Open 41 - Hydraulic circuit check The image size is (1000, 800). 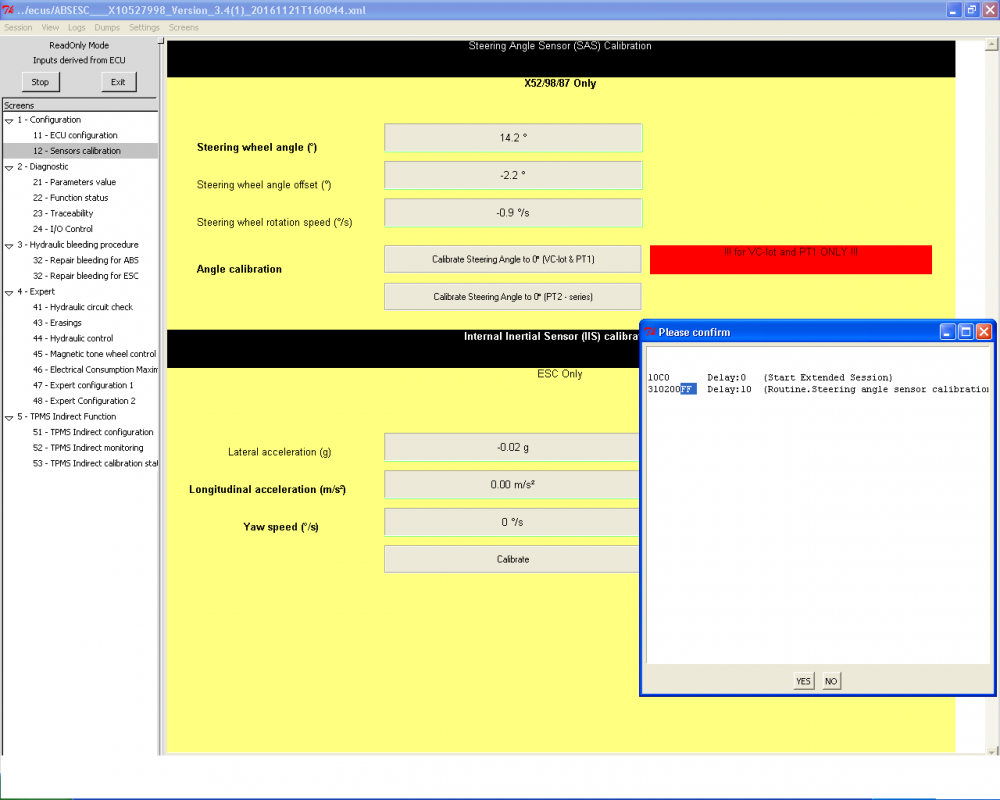click(x=83, y=307)
